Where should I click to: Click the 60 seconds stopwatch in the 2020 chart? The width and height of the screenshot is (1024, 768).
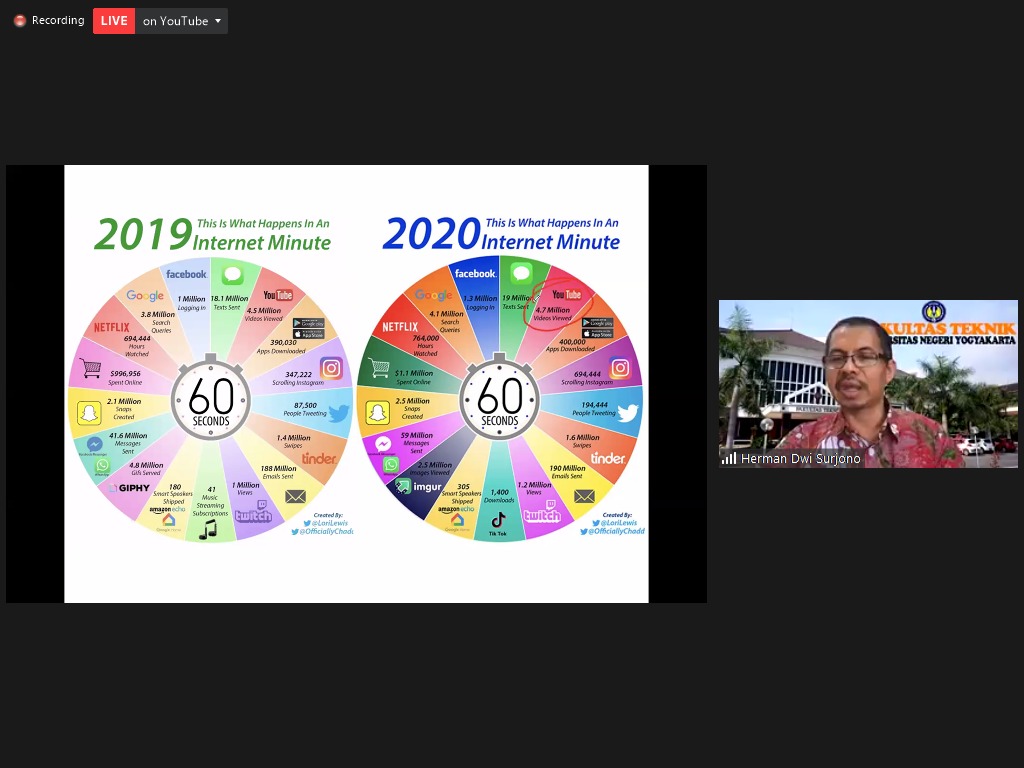pos(500,399)
